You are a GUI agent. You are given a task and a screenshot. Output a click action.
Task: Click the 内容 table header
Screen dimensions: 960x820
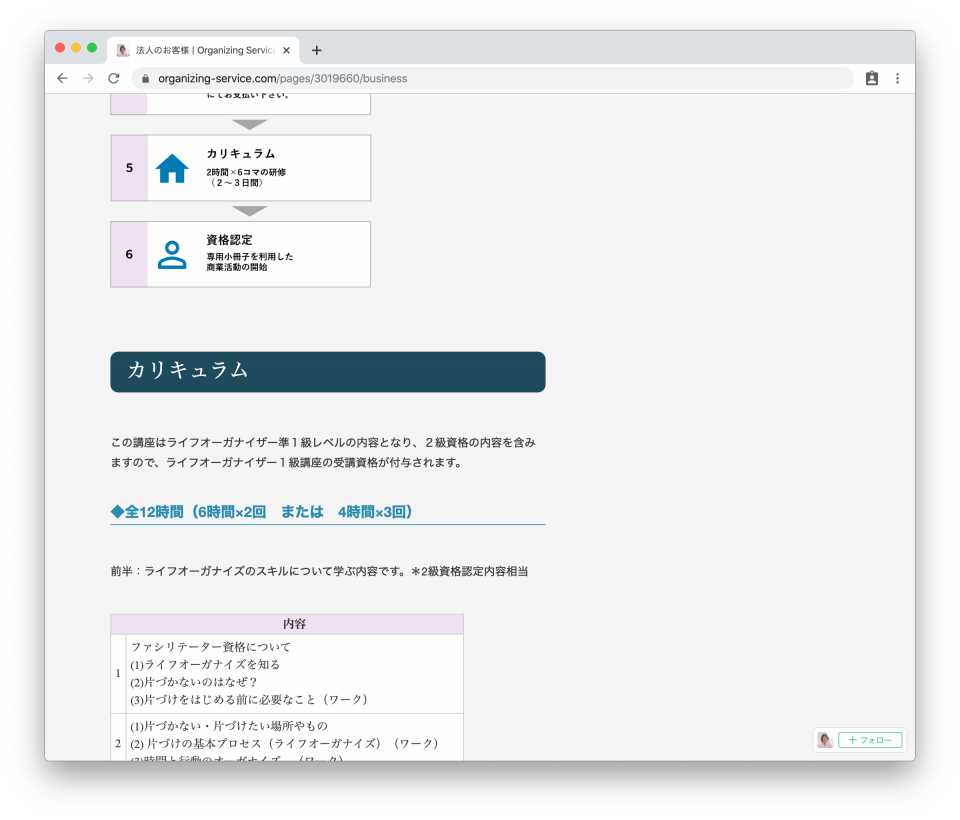[287, 624]
